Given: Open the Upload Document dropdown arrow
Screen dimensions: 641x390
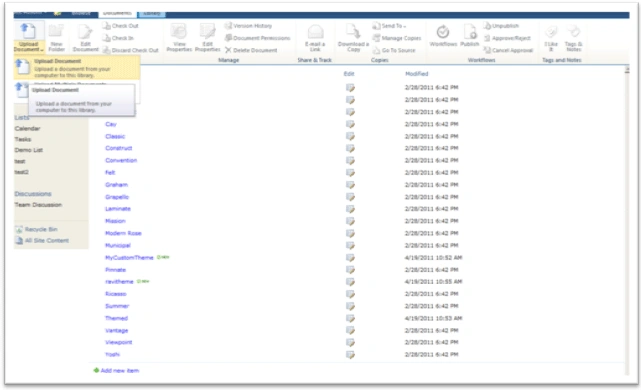Looking at the screenshot, I should coord(42,50).
